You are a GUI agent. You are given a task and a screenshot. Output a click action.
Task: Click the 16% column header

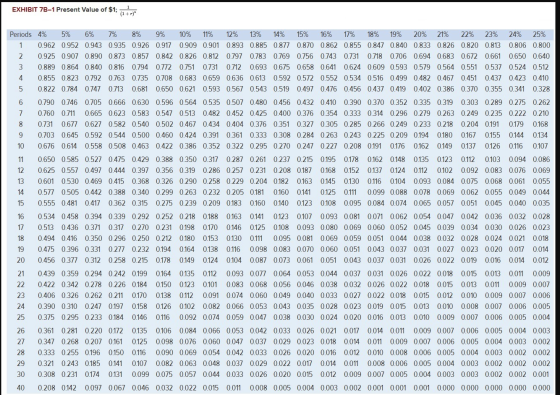pos(326,35)
